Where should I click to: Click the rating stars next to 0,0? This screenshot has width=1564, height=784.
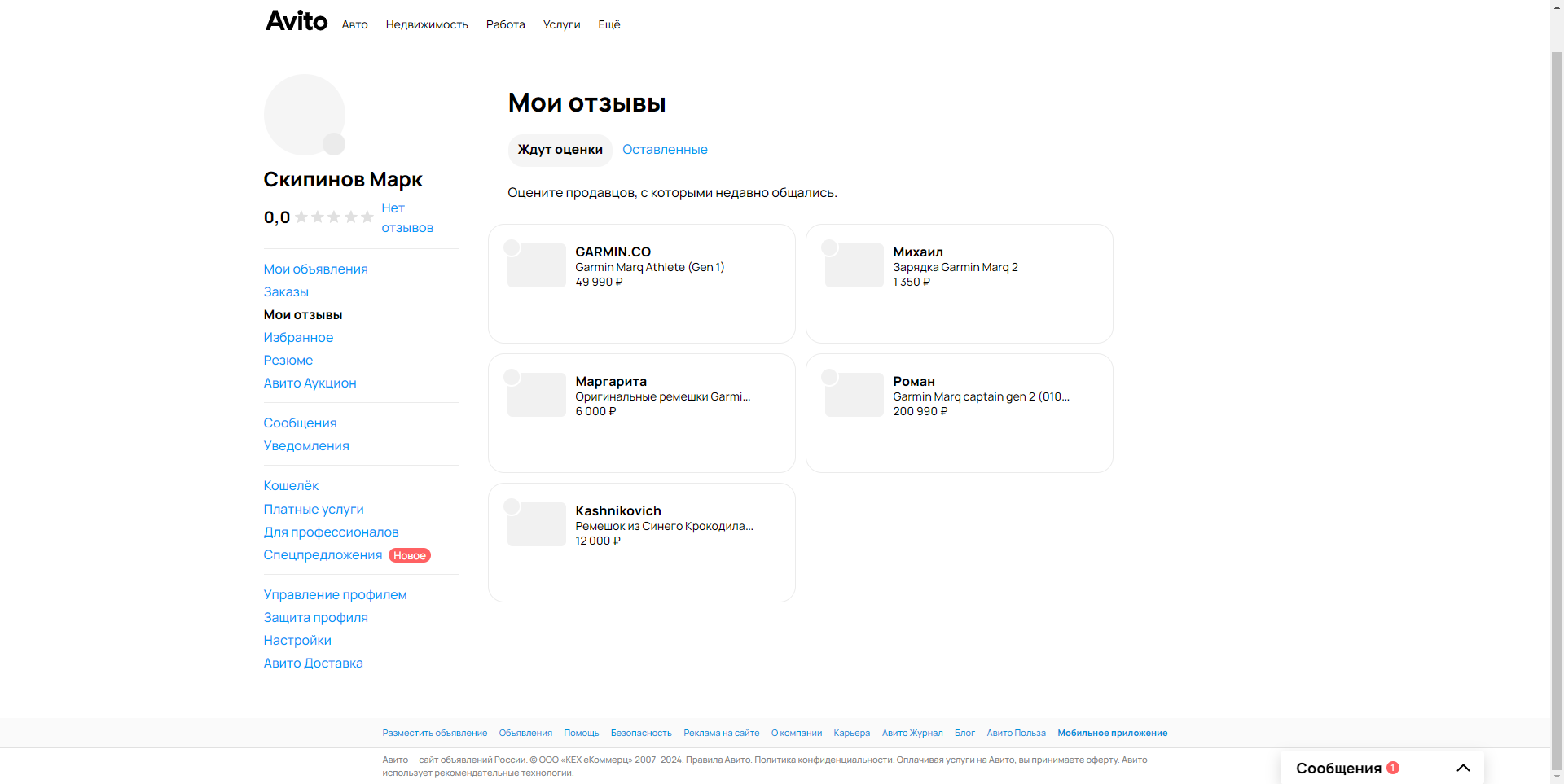334,217
